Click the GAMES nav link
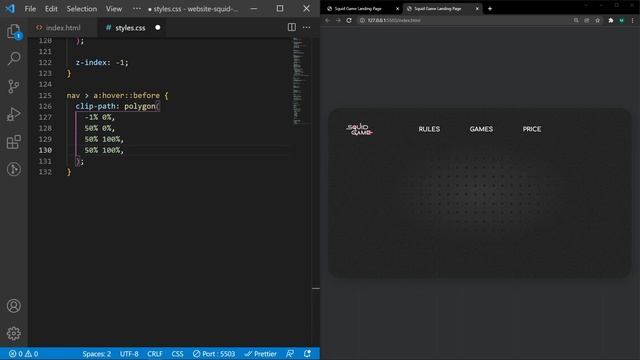640x360 pixels. pyautogui.click(x=481, y=129)
